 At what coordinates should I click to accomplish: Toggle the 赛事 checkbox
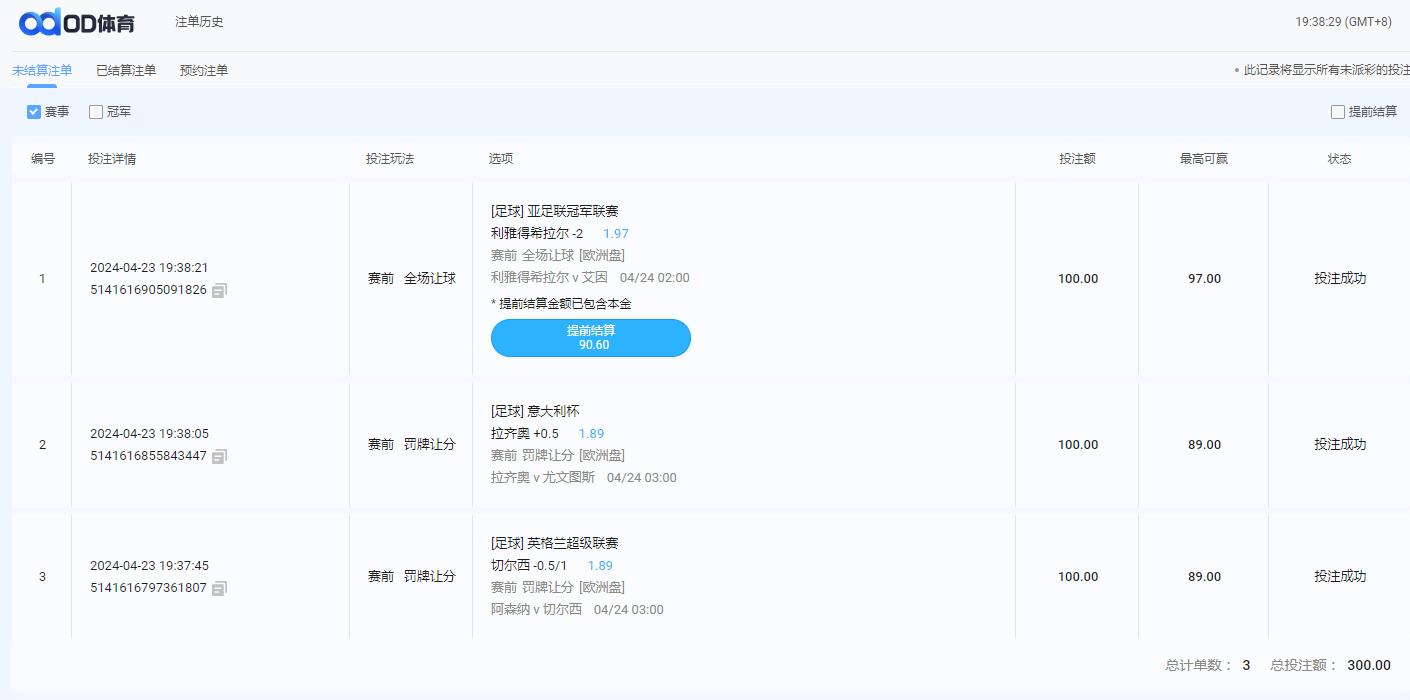coord(34,112)
